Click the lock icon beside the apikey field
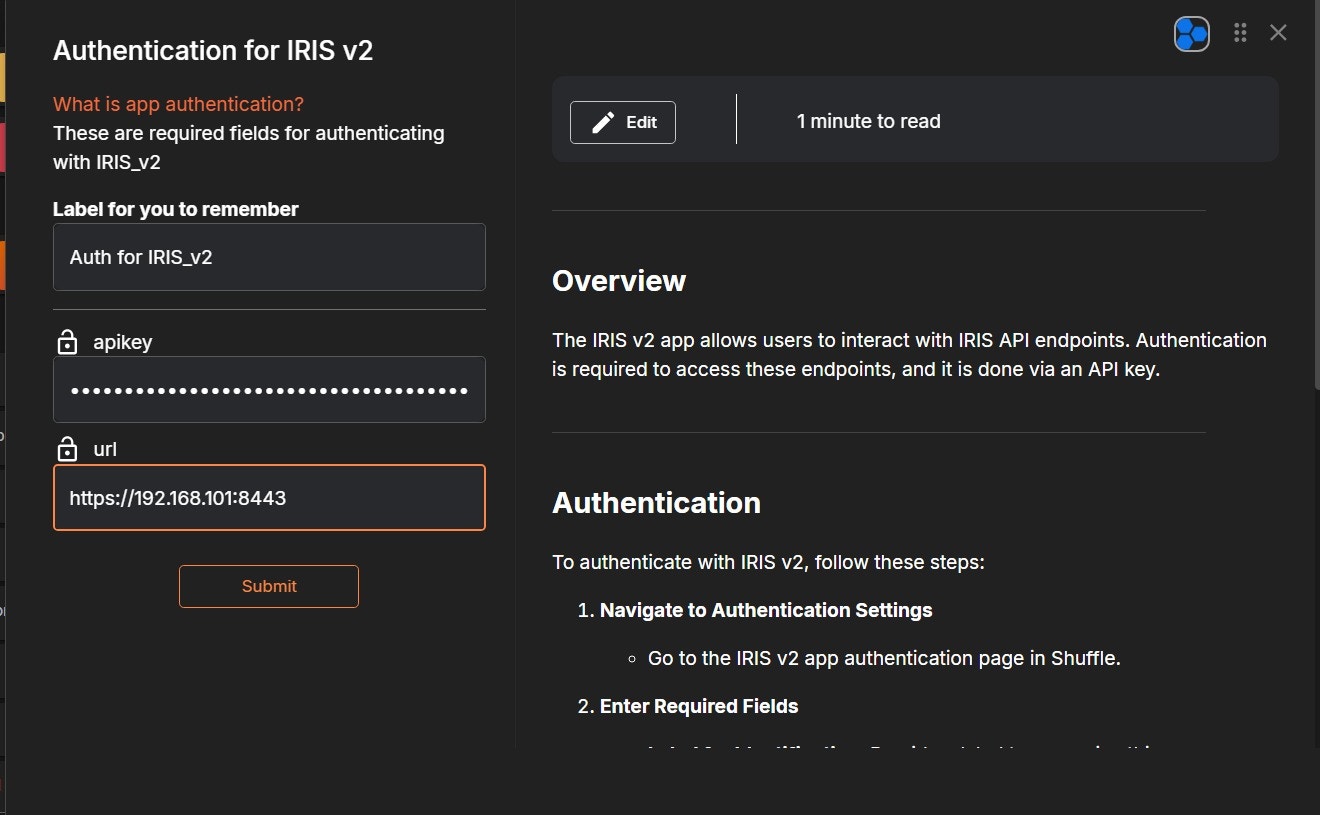1320x815 pixels. pyautogui.click(x=67, y=342)
